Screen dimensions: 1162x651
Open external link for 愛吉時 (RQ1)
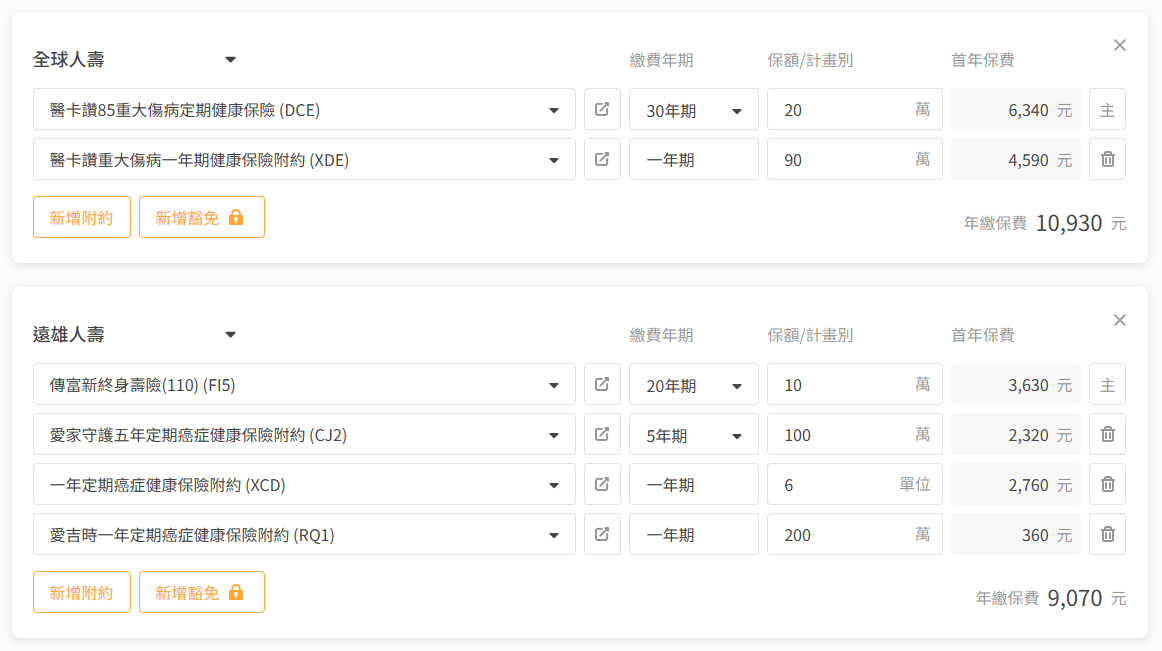point(602,534)
